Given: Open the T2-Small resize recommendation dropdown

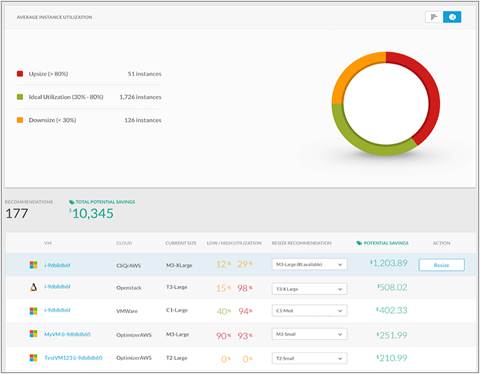Looking at the screenshot, I should (309, 358).
